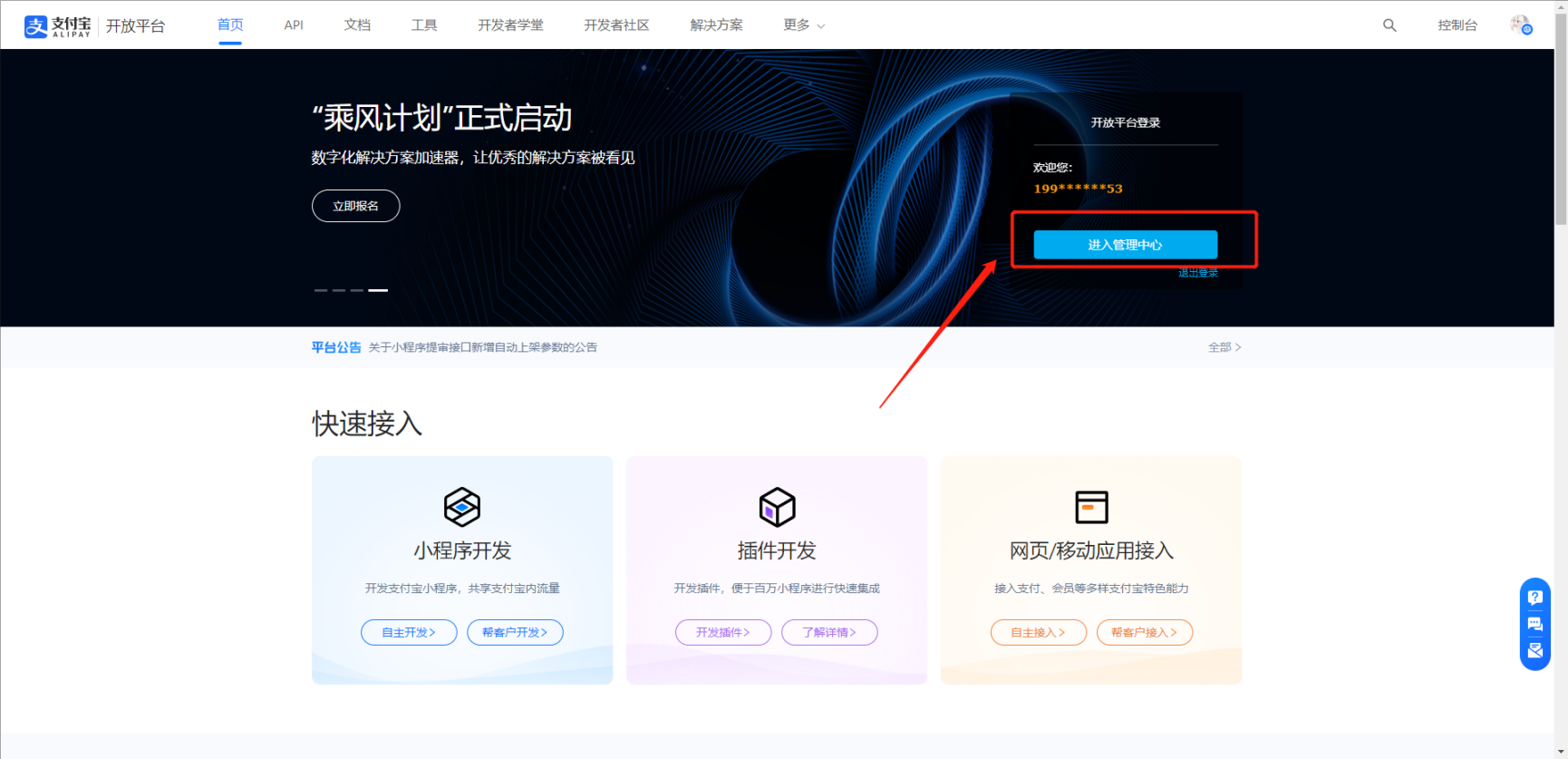Click the 帮客户开发 button
Image resolution: width=1568 pixels, height=759 pixels.
click(515, 632)
